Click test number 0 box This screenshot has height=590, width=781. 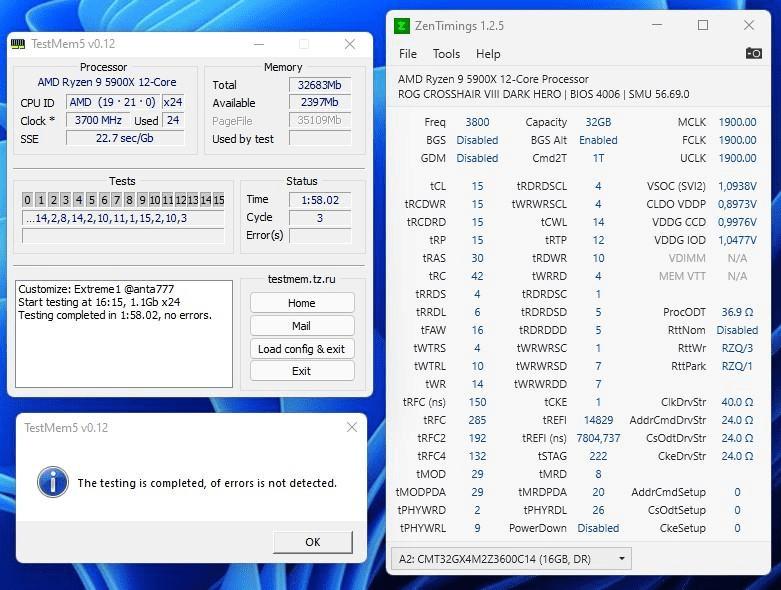[27, 200]
